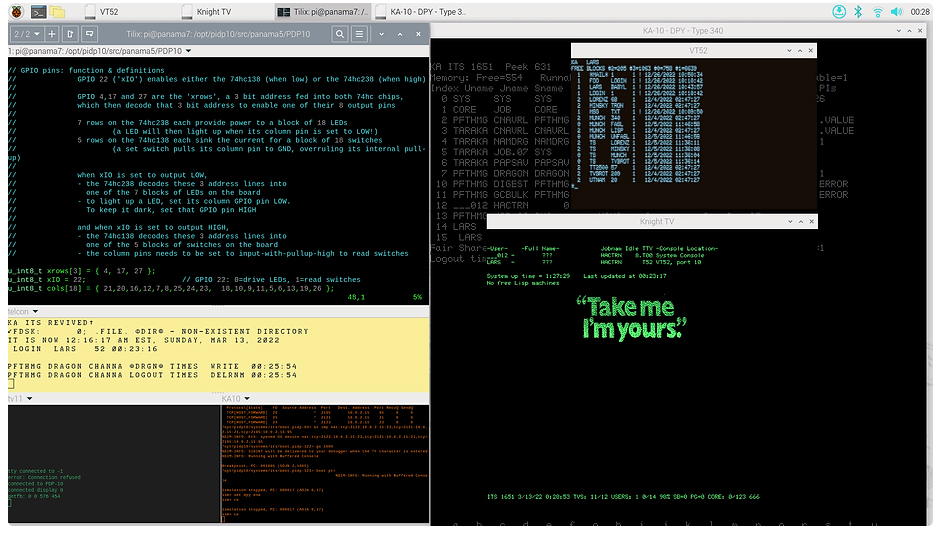Viewport: 938px width, 535px height.
Task: Click the clock showing 00:28
Action: click(x=919, y=11)
